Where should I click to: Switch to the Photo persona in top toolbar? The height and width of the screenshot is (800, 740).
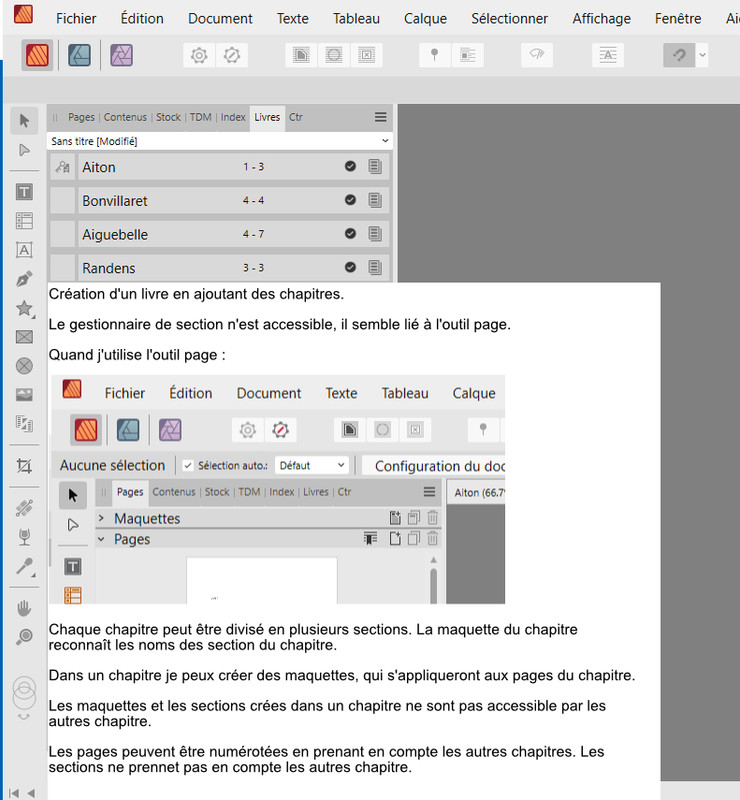pyautogui.click(x=121, y=55)
